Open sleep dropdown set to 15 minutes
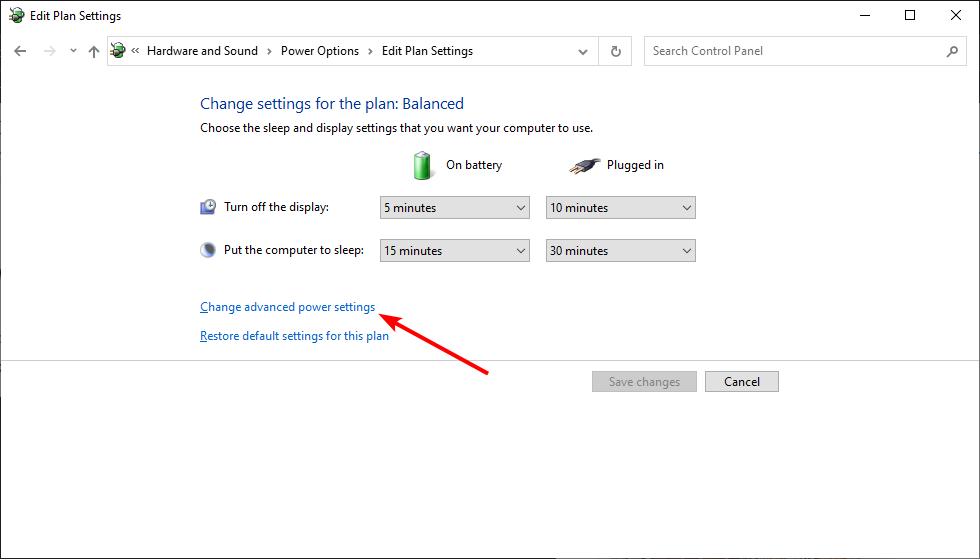The image size is (980, 559). tap(454, 251)
